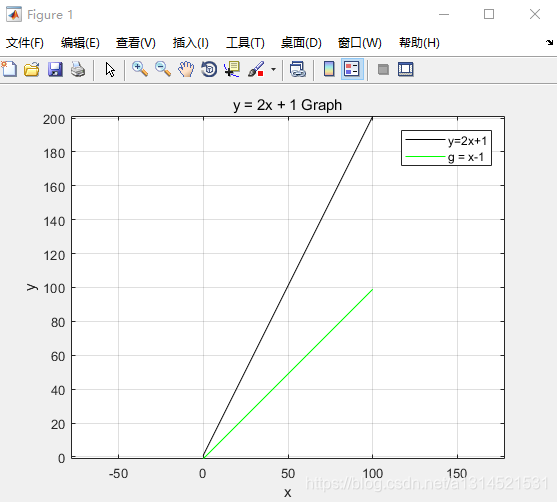Expand the Brush color dropdown arrow

[273, 69]
